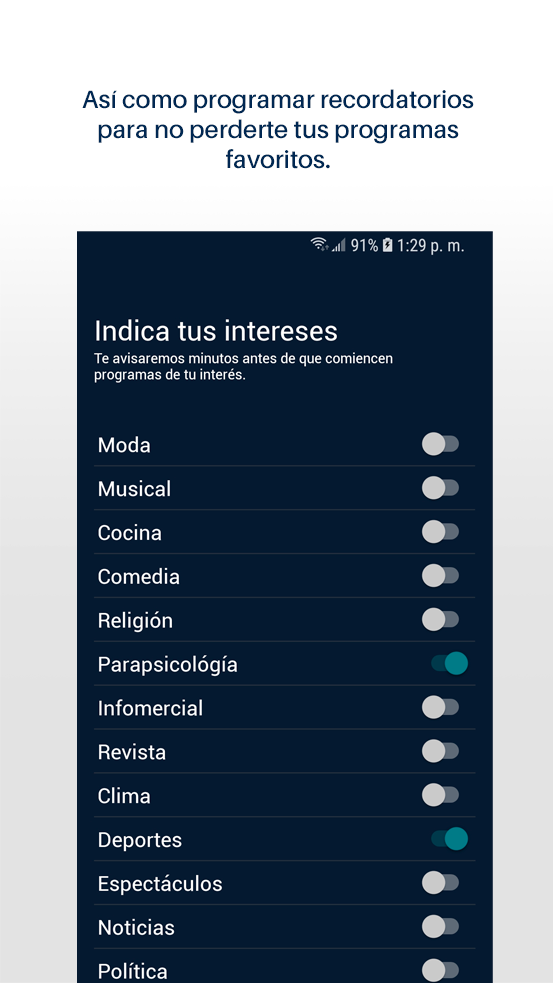Screen dimensions: 553x983
Task: Enable the Infomercial switch
Action: click(440, 708)
